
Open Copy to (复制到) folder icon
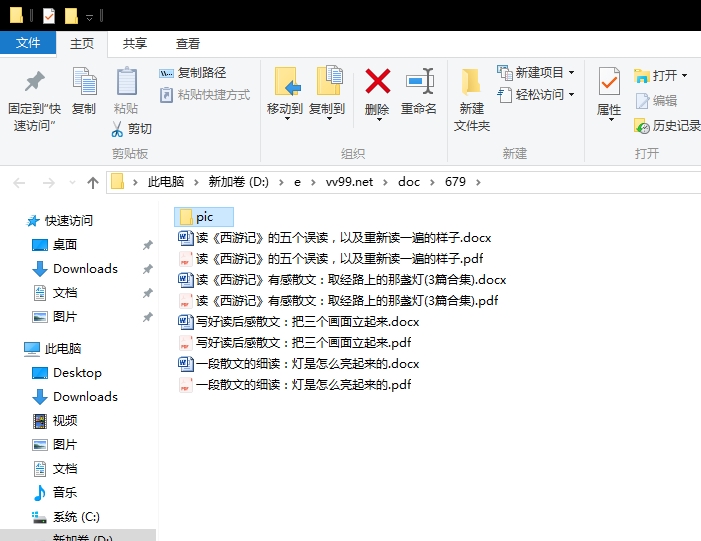point(329,80)
